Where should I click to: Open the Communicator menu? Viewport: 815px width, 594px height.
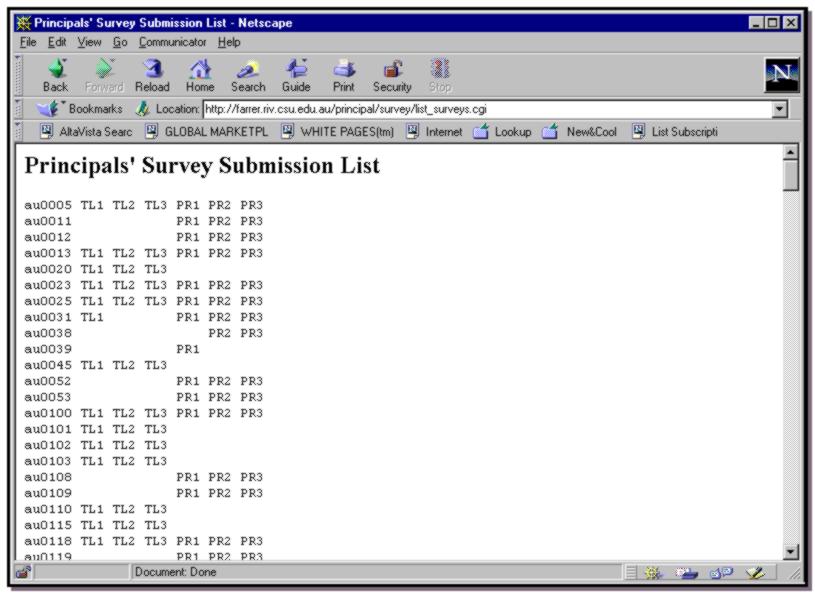[173, 42]
